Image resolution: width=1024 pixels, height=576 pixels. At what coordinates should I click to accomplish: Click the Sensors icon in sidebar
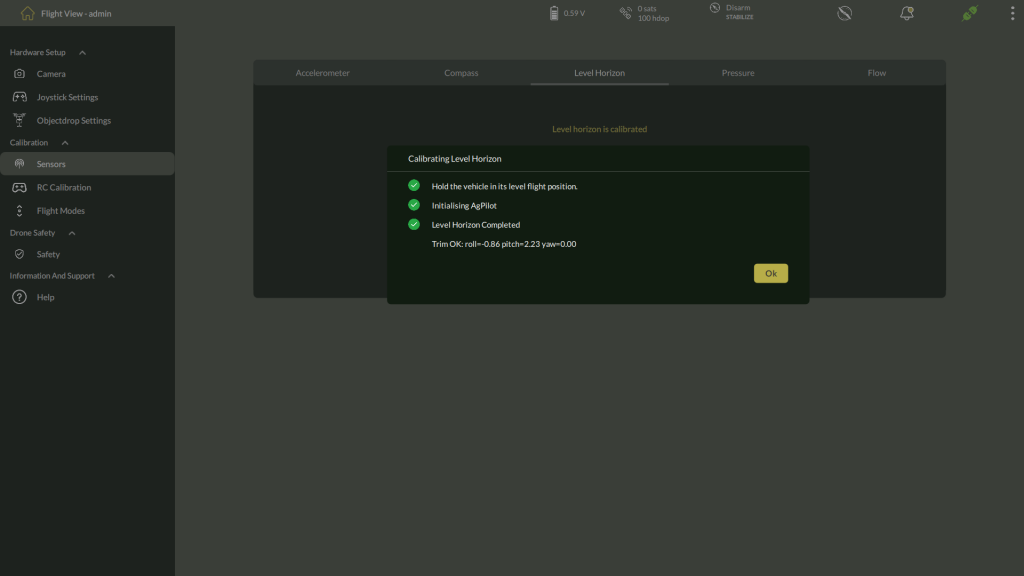point(20,164)
